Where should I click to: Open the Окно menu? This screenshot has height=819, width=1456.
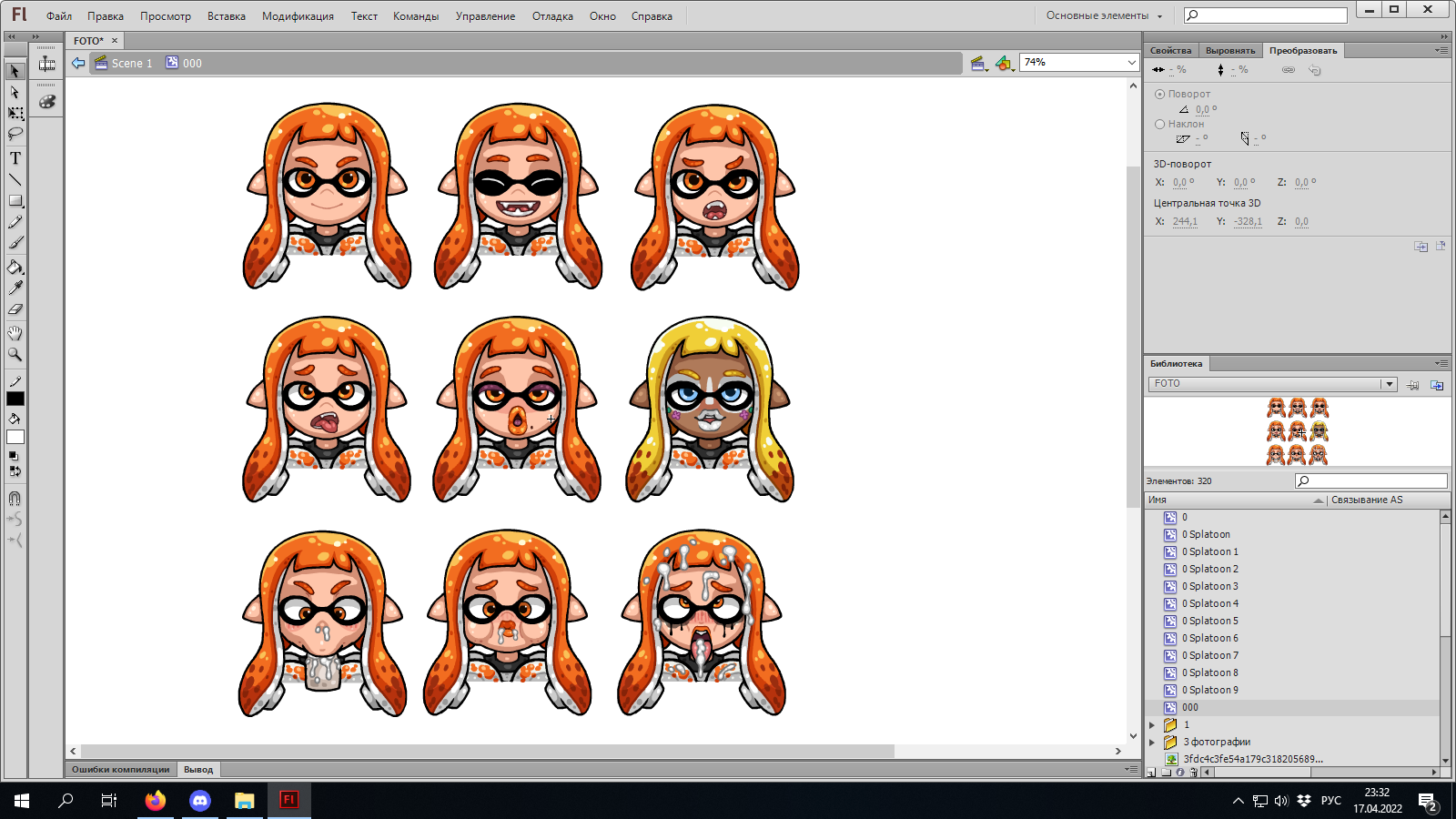[602, 16]
